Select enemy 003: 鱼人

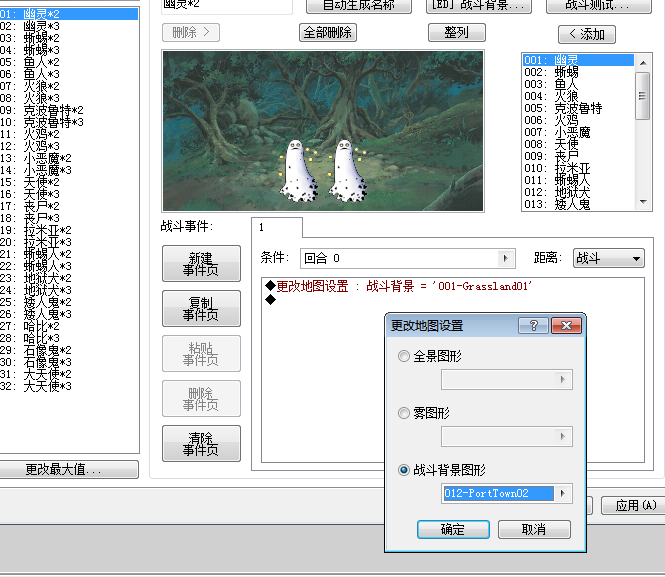point(578,84)
